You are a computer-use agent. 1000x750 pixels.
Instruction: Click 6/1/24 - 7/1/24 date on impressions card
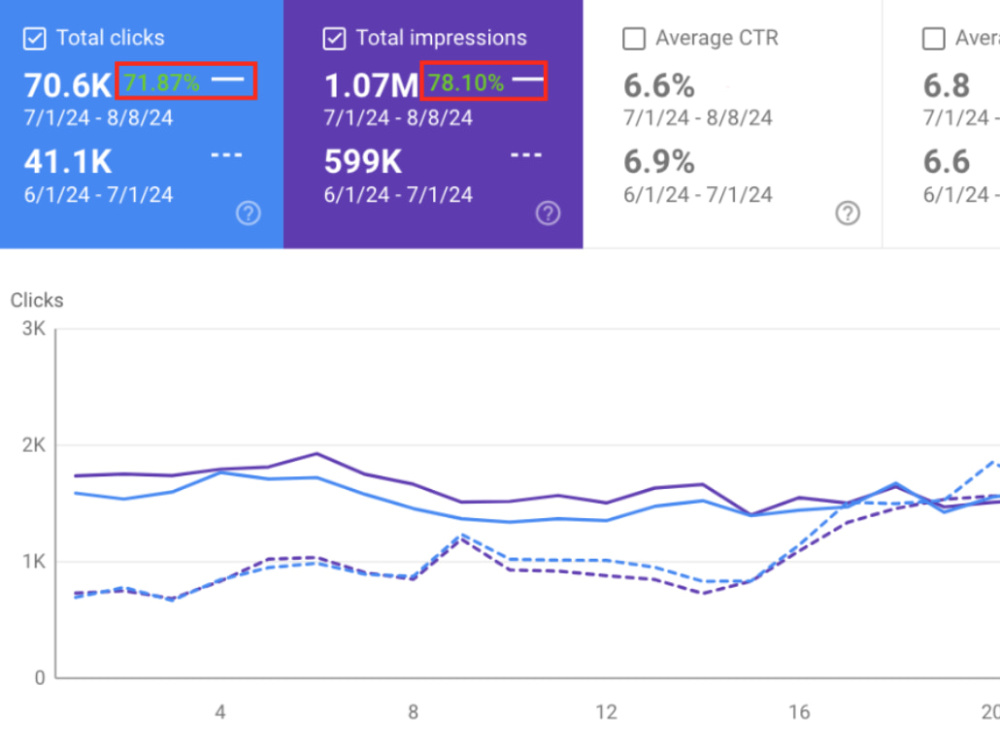click(398, 195)
